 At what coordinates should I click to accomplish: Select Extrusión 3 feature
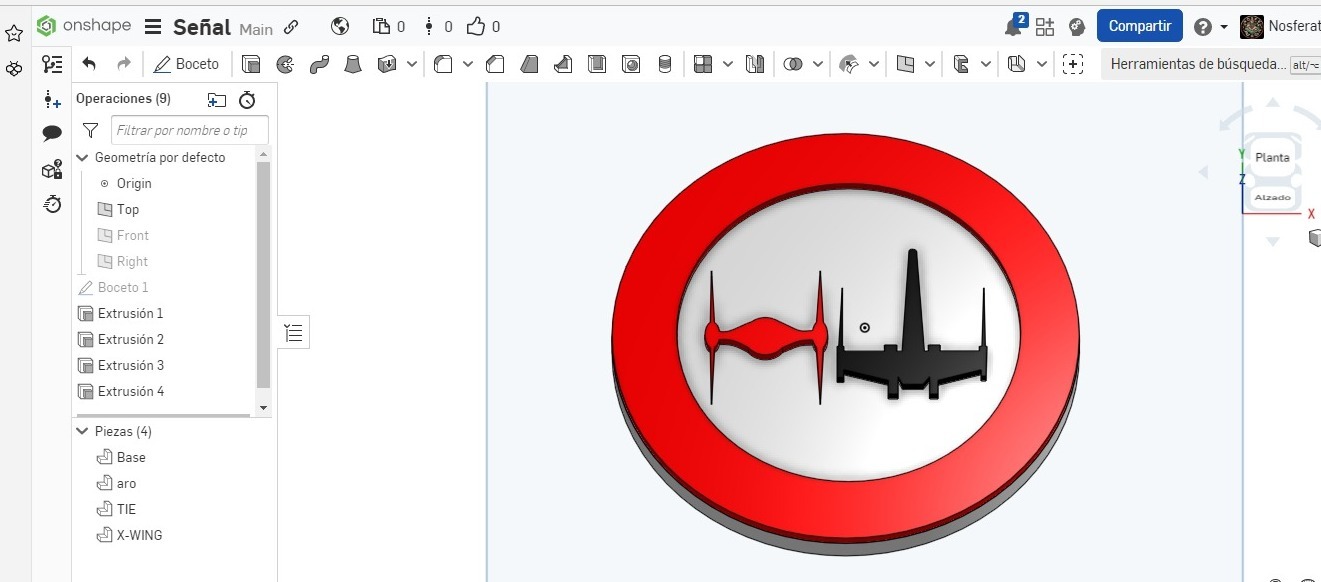tap(131, 366)
